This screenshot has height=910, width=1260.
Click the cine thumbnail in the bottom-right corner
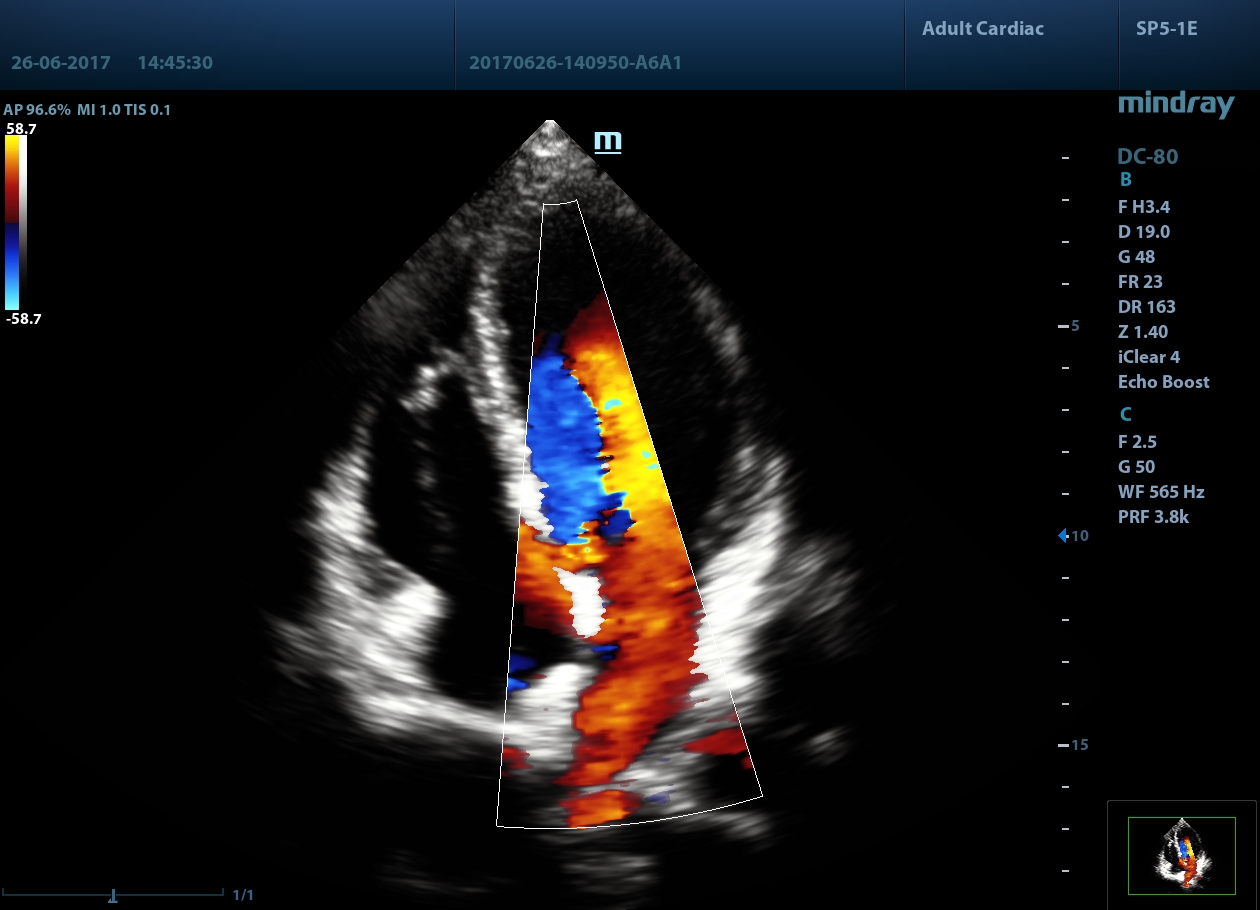(1181, 855)
